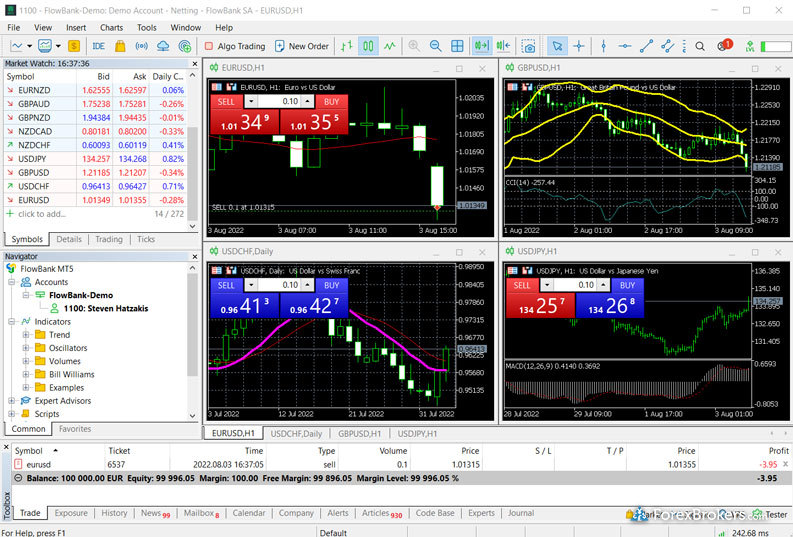Open account notifications with red badge

pyautogui.click(x=724, y=46)
